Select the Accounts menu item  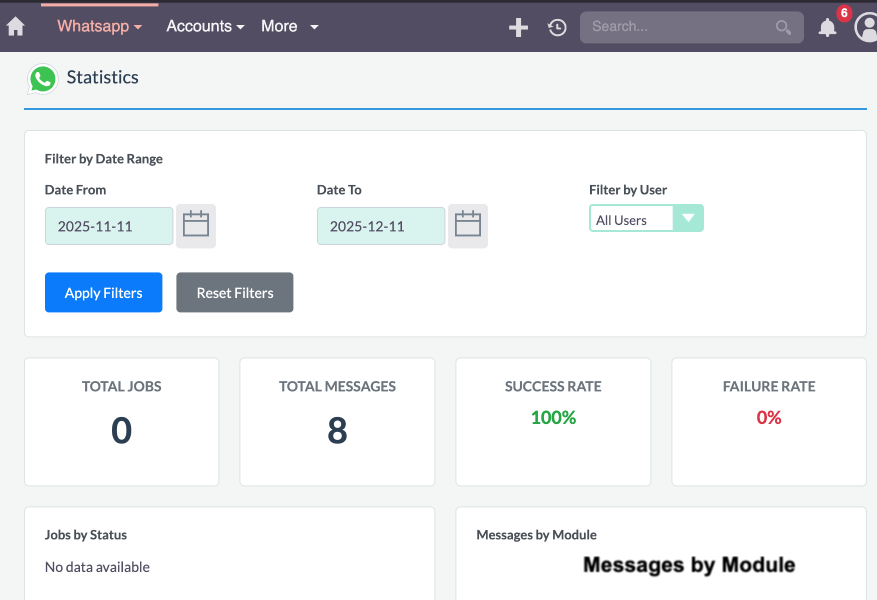click(x=205, y=26)
